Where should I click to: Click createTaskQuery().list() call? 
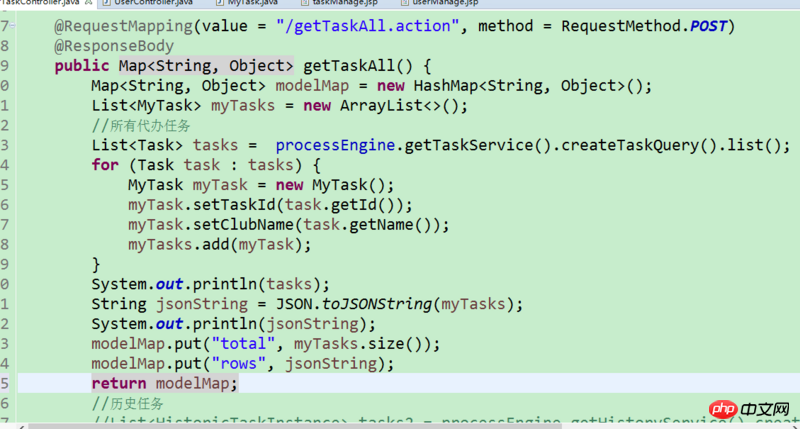tap(671, 145)
